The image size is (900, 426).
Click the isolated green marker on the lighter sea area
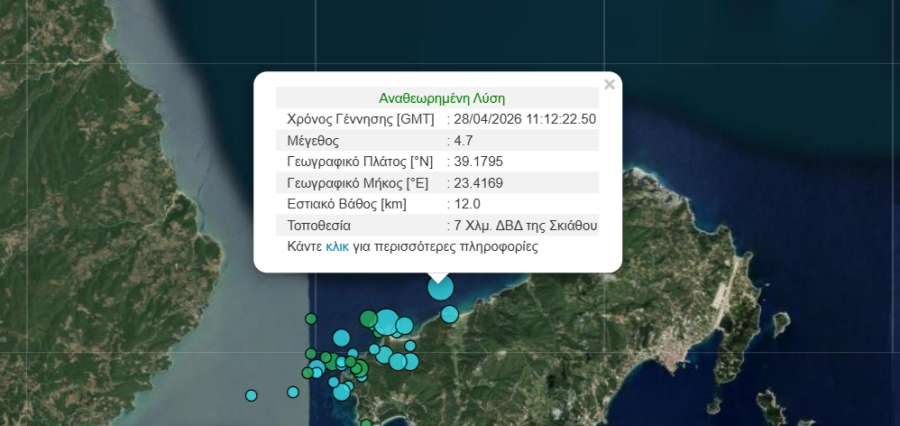point(310,319)
